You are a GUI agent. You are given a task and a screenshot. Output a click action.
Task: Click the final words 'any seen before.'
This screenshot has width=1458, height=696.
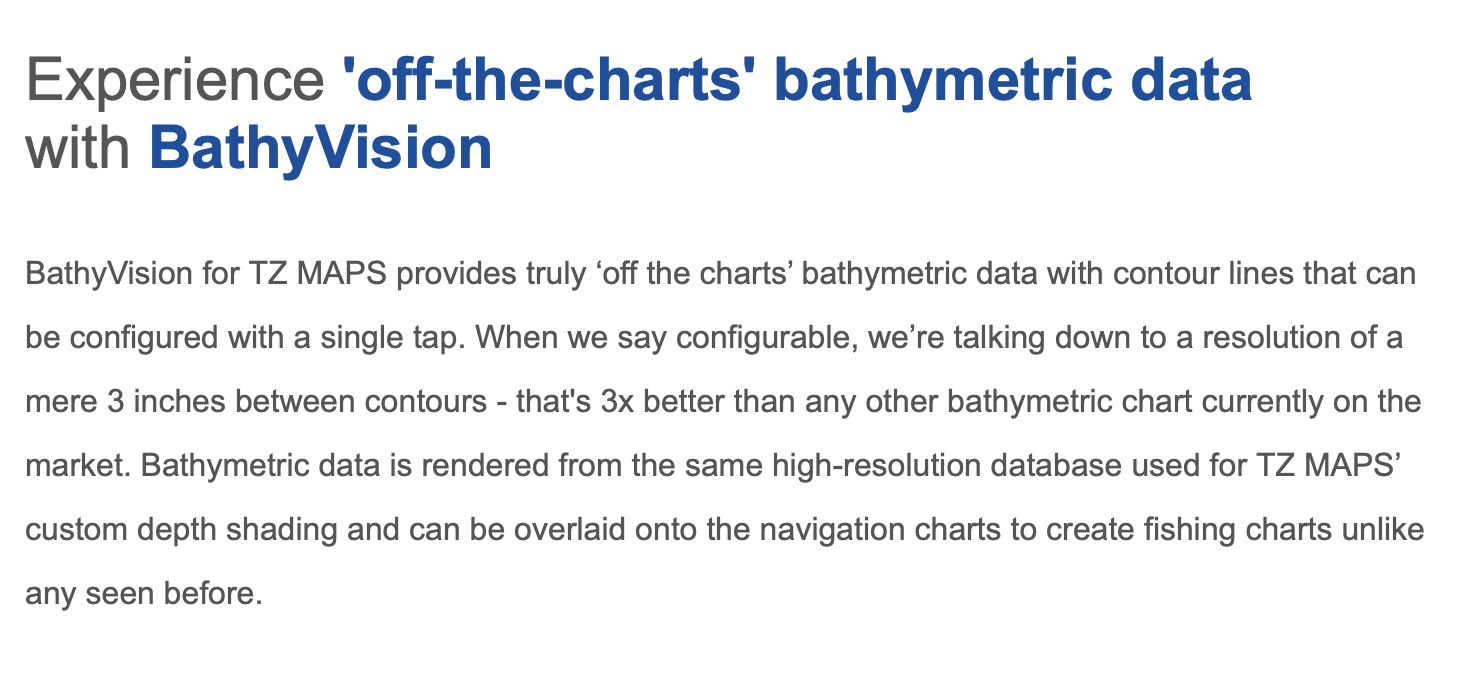(x=144, y=595)
